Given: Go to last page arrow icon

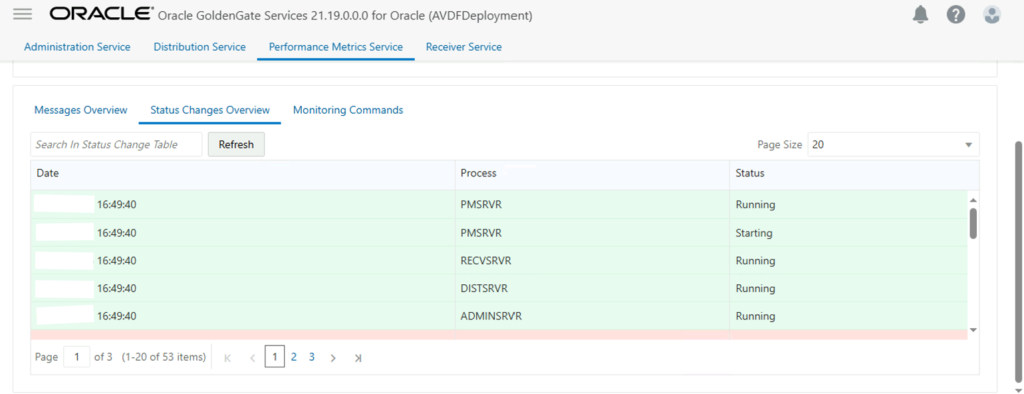Looking at the screenshot, I should pos(358,357).
